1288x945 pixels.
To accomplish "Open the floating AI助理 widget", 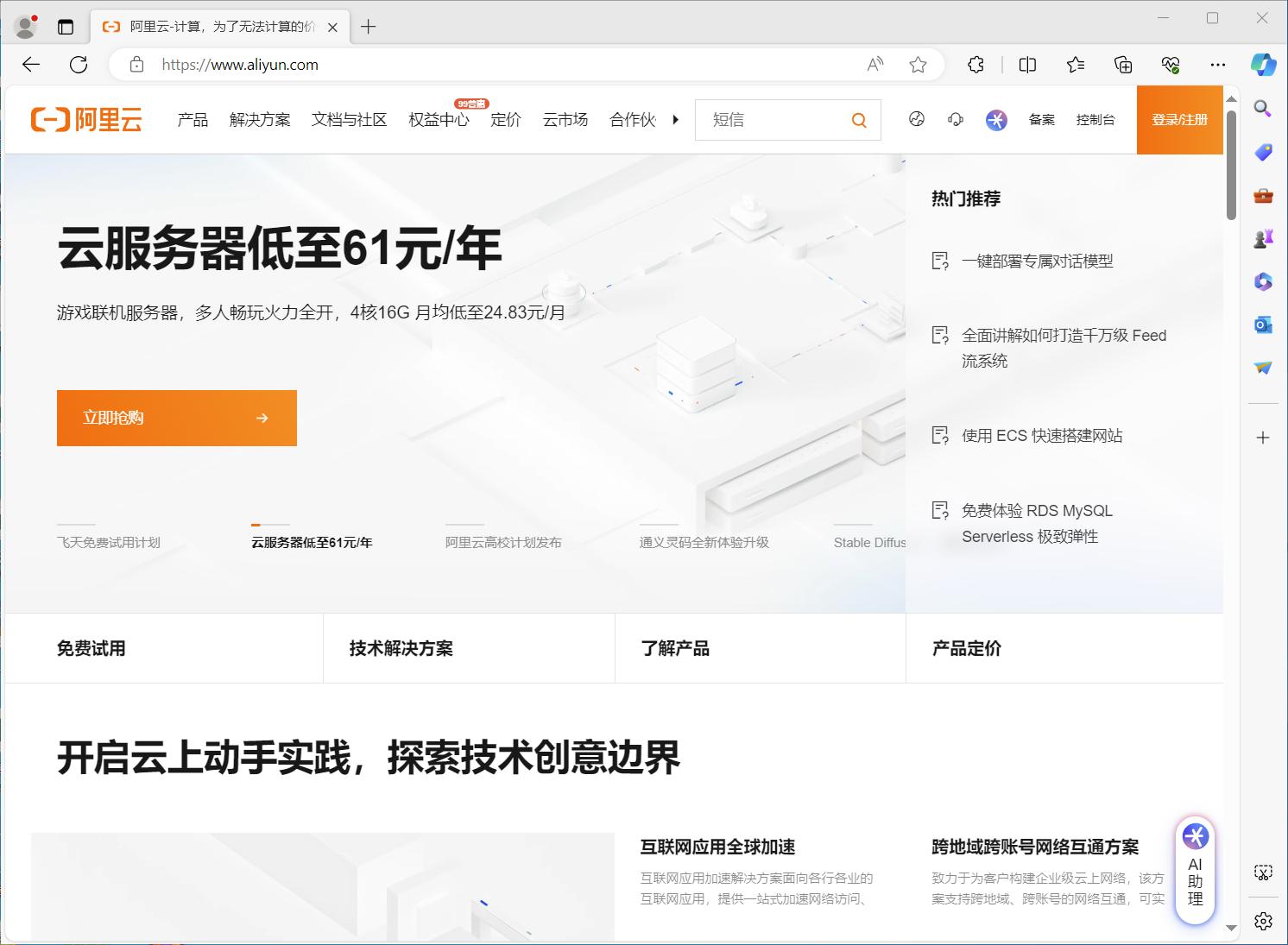I will tap(1196, 870).
